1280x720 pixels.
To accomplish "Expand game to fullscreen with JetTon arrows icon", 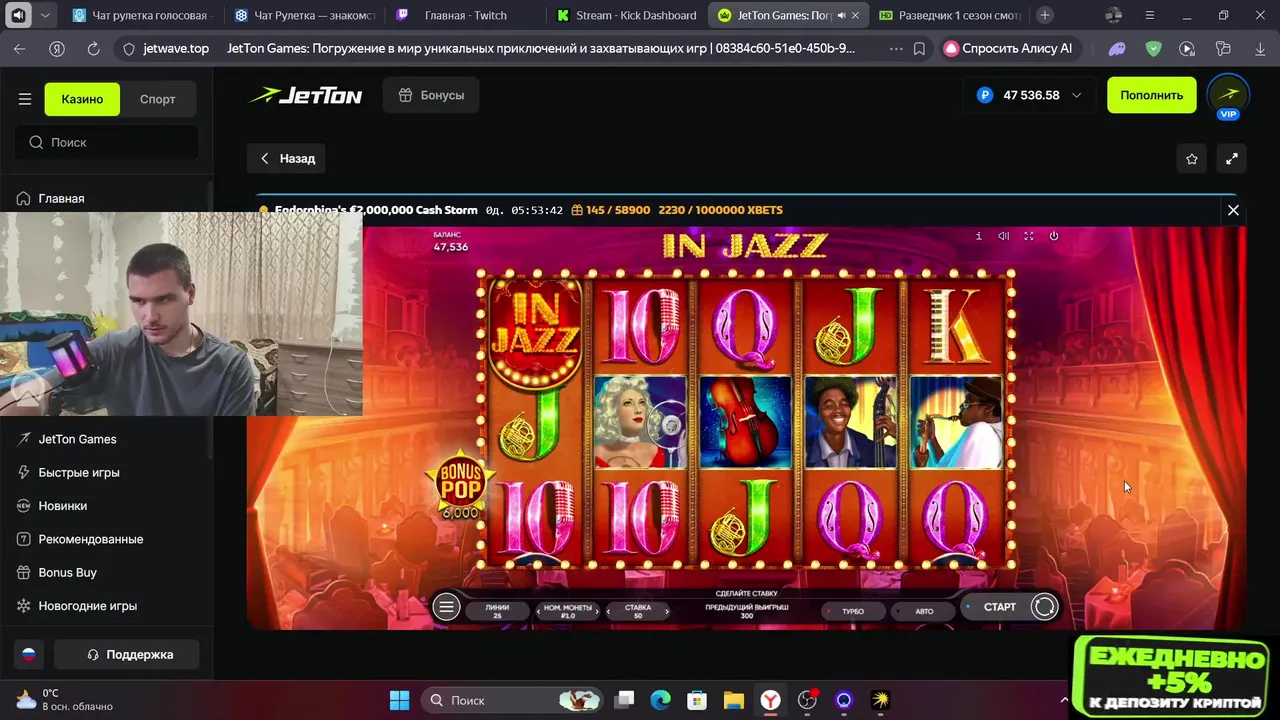I will click(1232, 159).
